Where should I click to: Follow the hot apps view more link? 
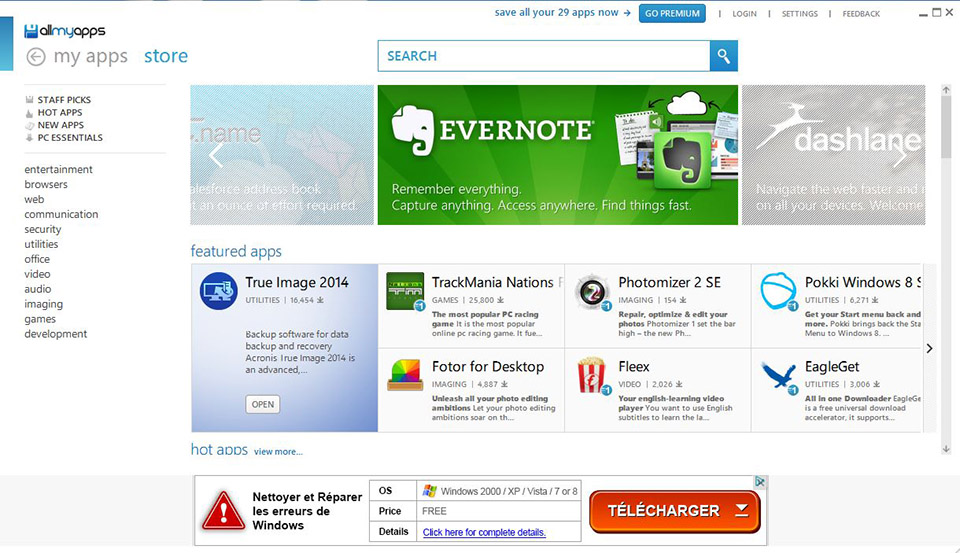coord(278,451)
